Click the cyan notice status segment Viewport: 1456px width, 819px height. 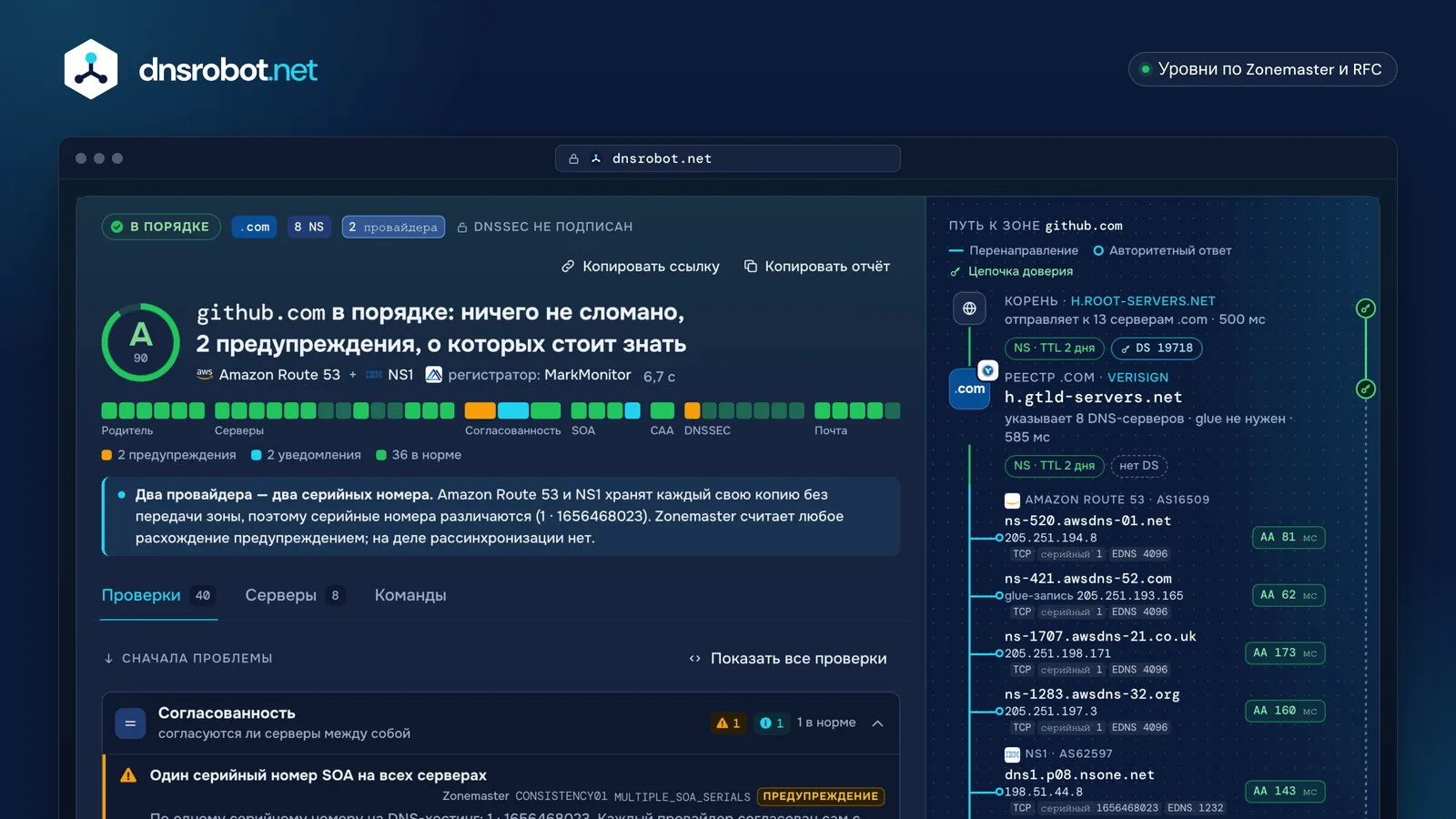(513, 410)
